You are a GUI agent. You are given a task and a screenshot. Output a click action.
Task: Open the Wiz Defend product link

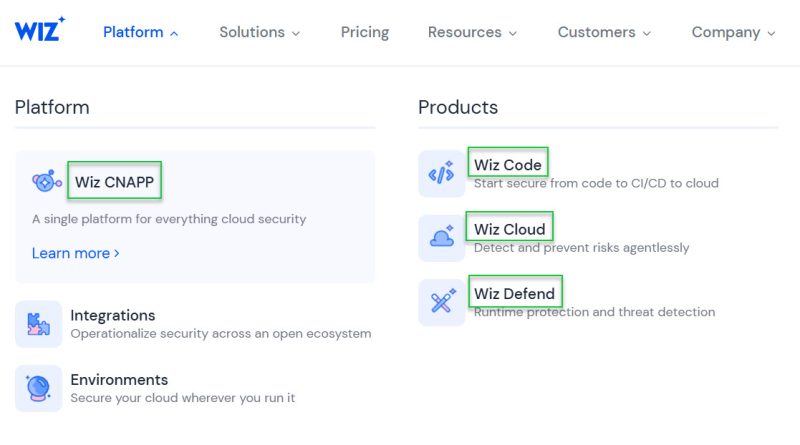click(514, 293)
